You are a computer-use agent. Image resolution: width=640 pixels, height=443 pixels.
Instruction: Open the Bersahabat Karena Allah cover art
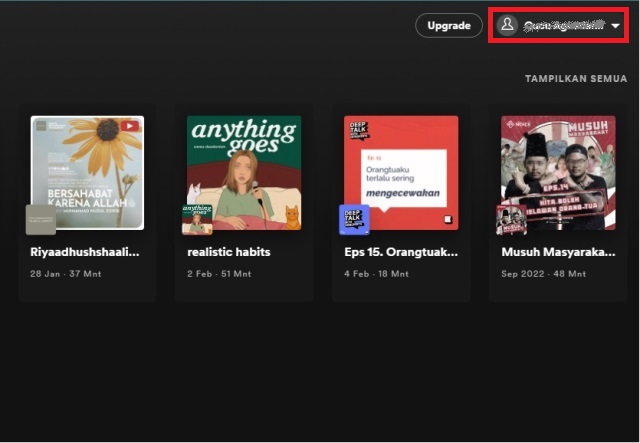tap(87, 173)
